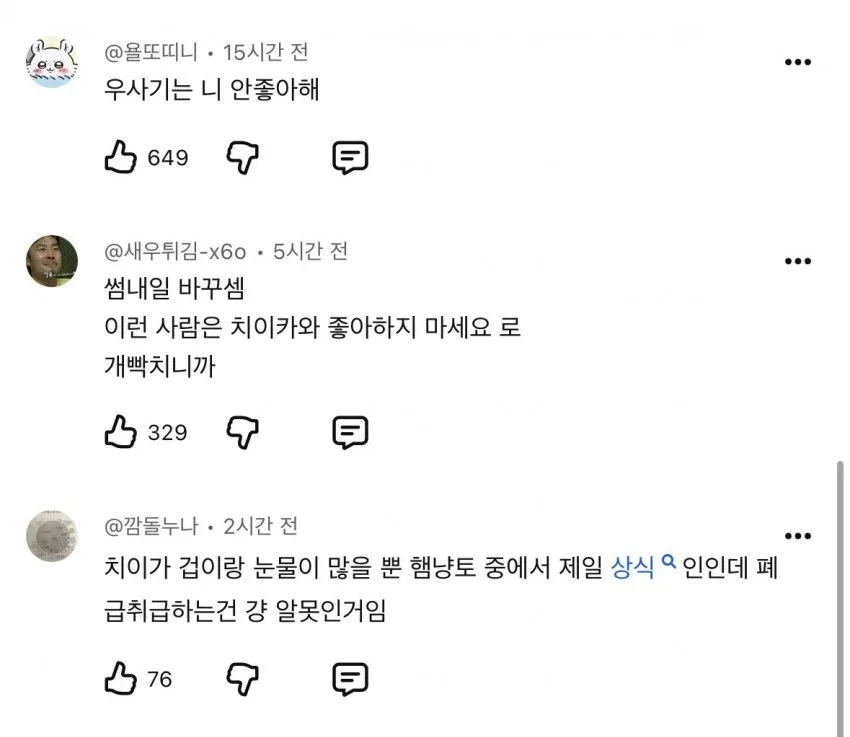Open more options for @깜돌누나 comment

click(x=798, y=536)
